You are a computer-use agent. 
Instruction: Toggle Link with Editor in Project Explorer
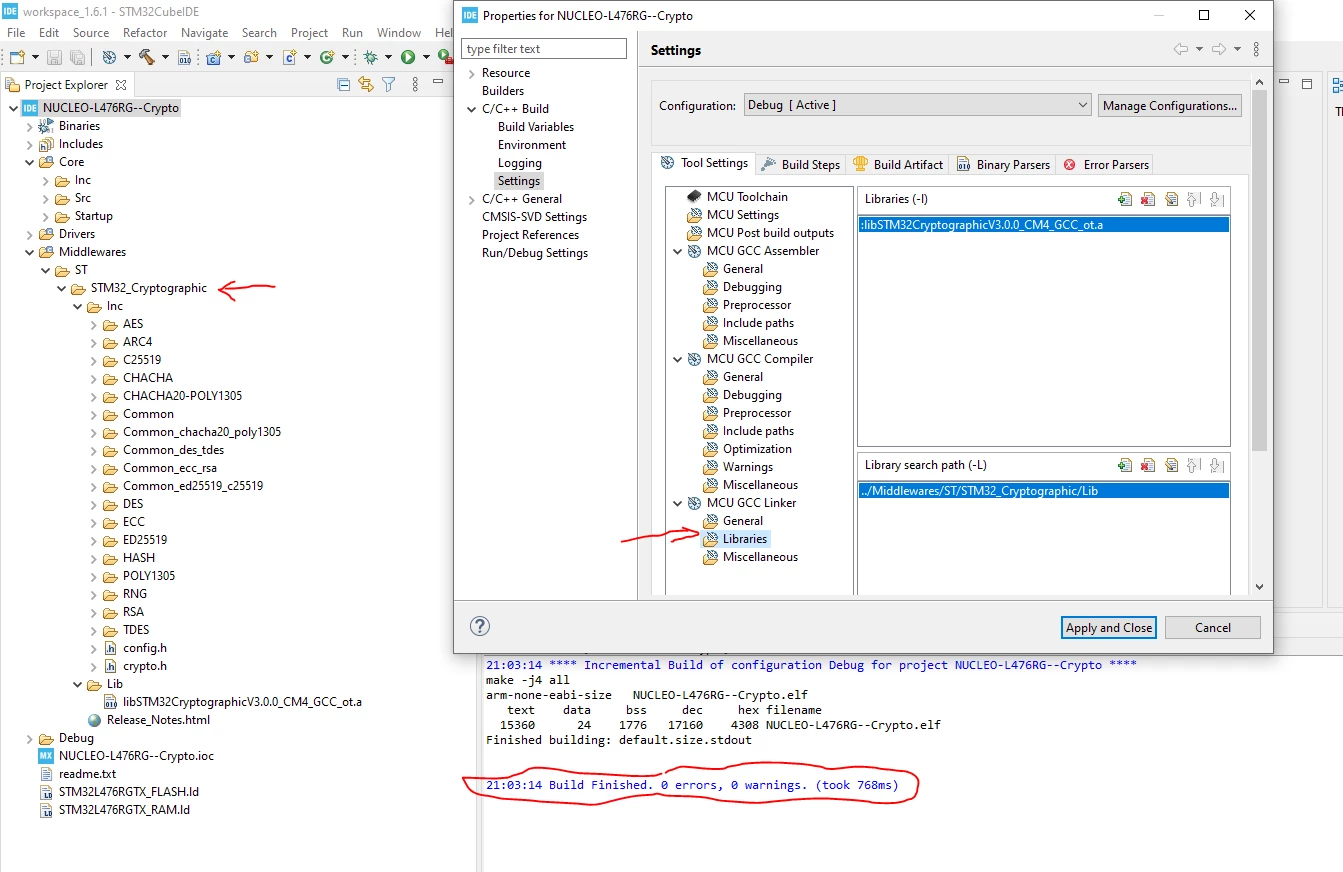point(366,85)
